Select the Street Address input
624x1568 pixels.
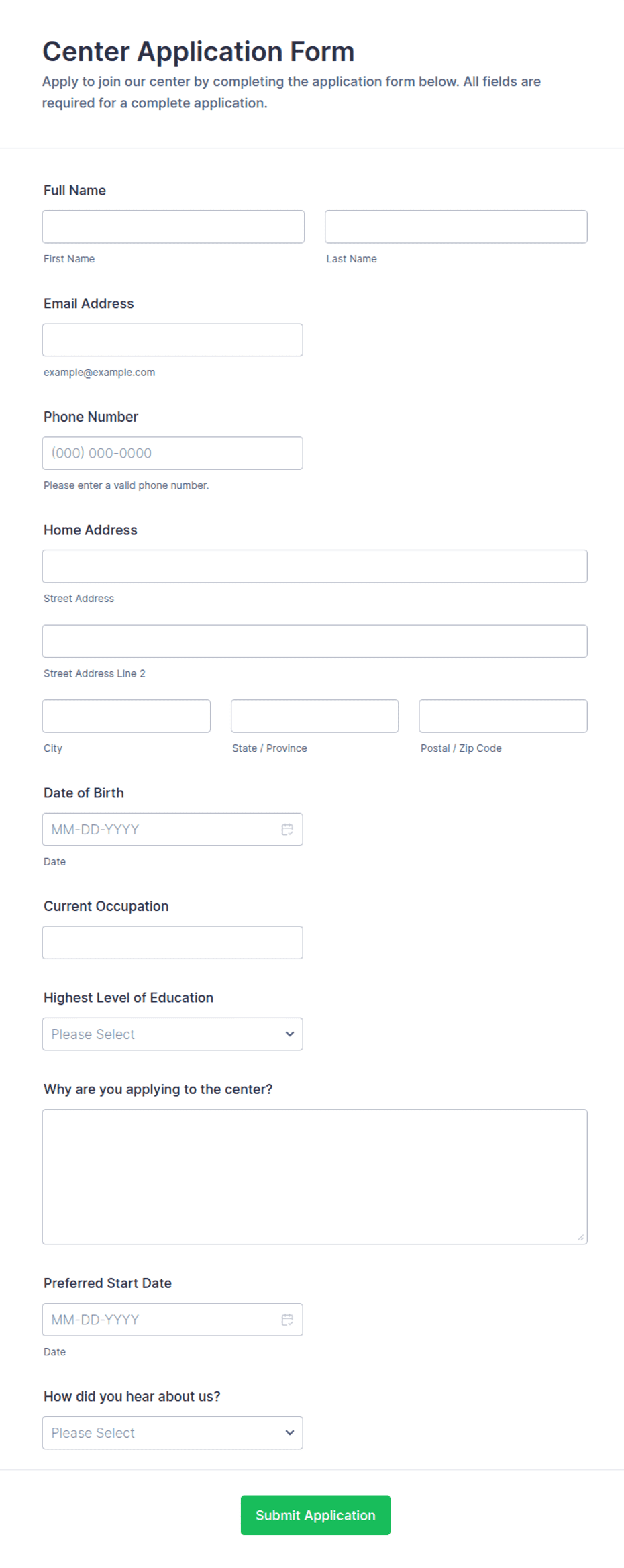pos(315,567)
